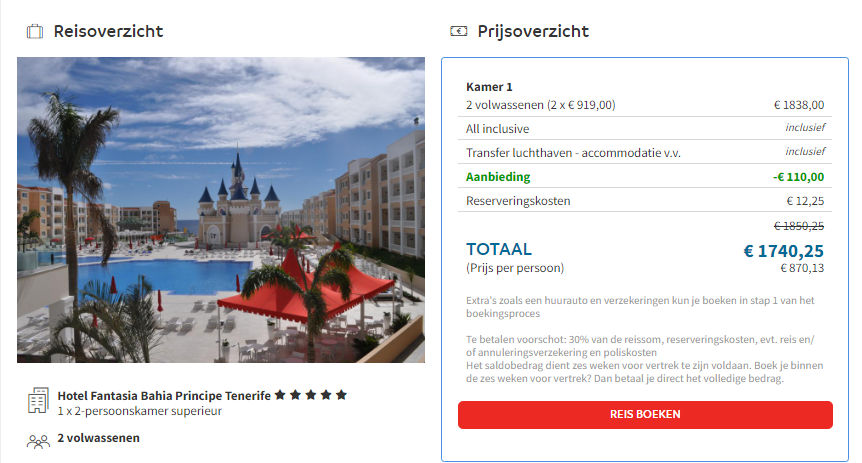Click the Transfer luchthaven - accommodatie row
The image size is (862, 463).
(645, 152)
